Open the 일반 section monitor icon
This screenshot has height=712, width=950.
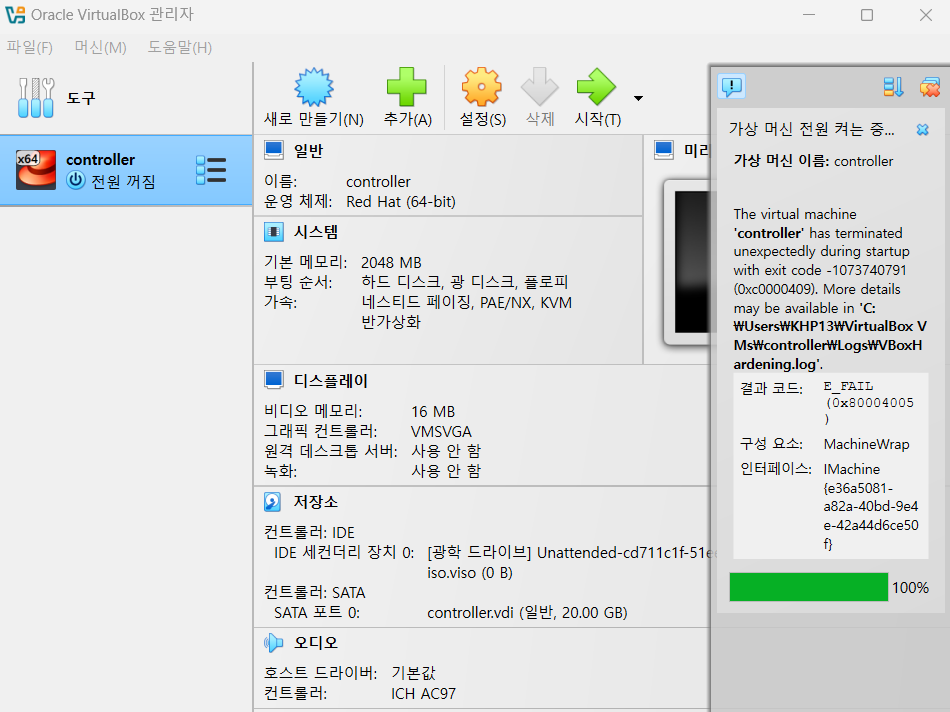coord(274,150)
